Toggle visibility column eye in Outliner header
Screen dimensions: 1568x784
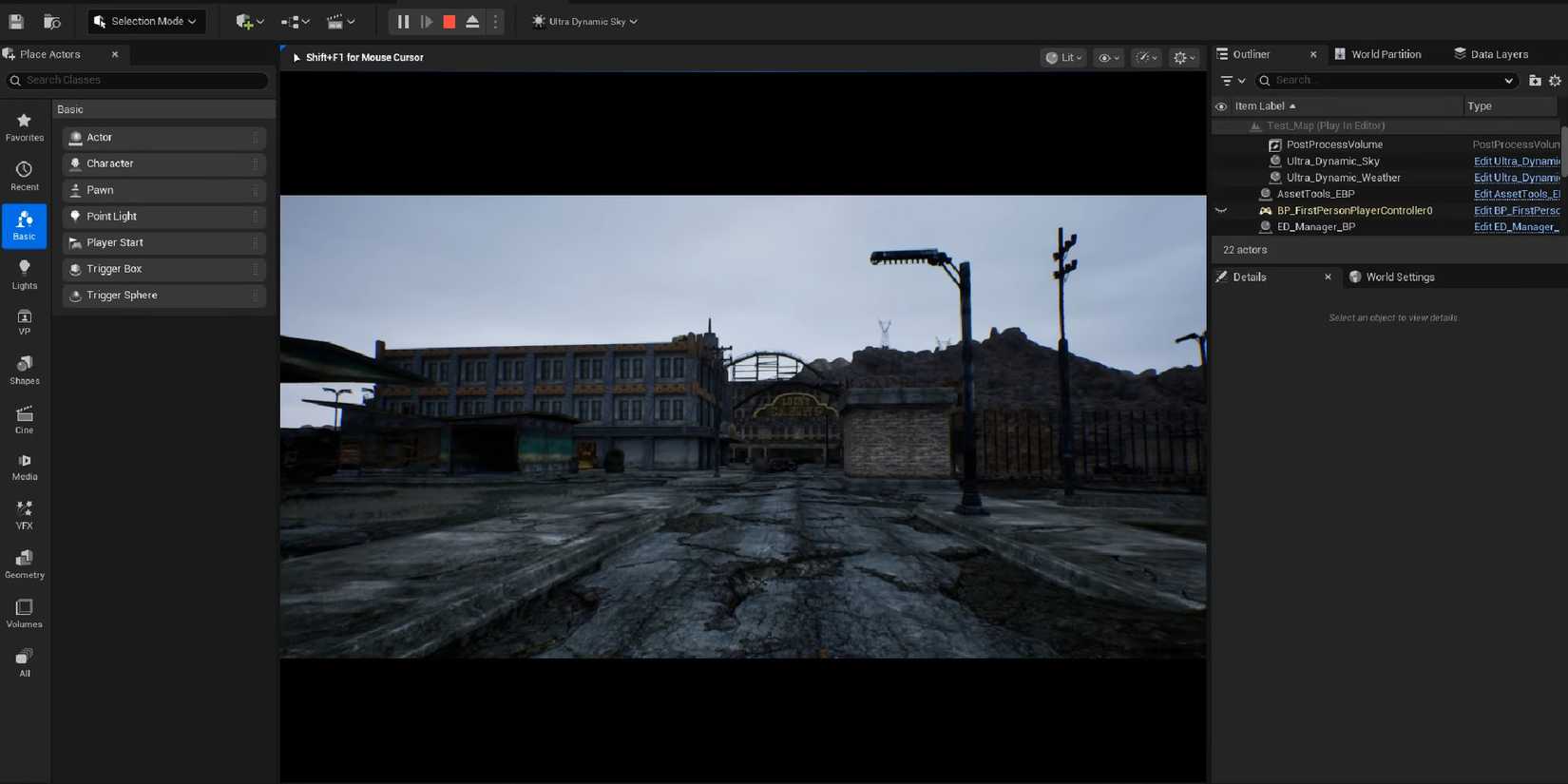[1221, 106]
